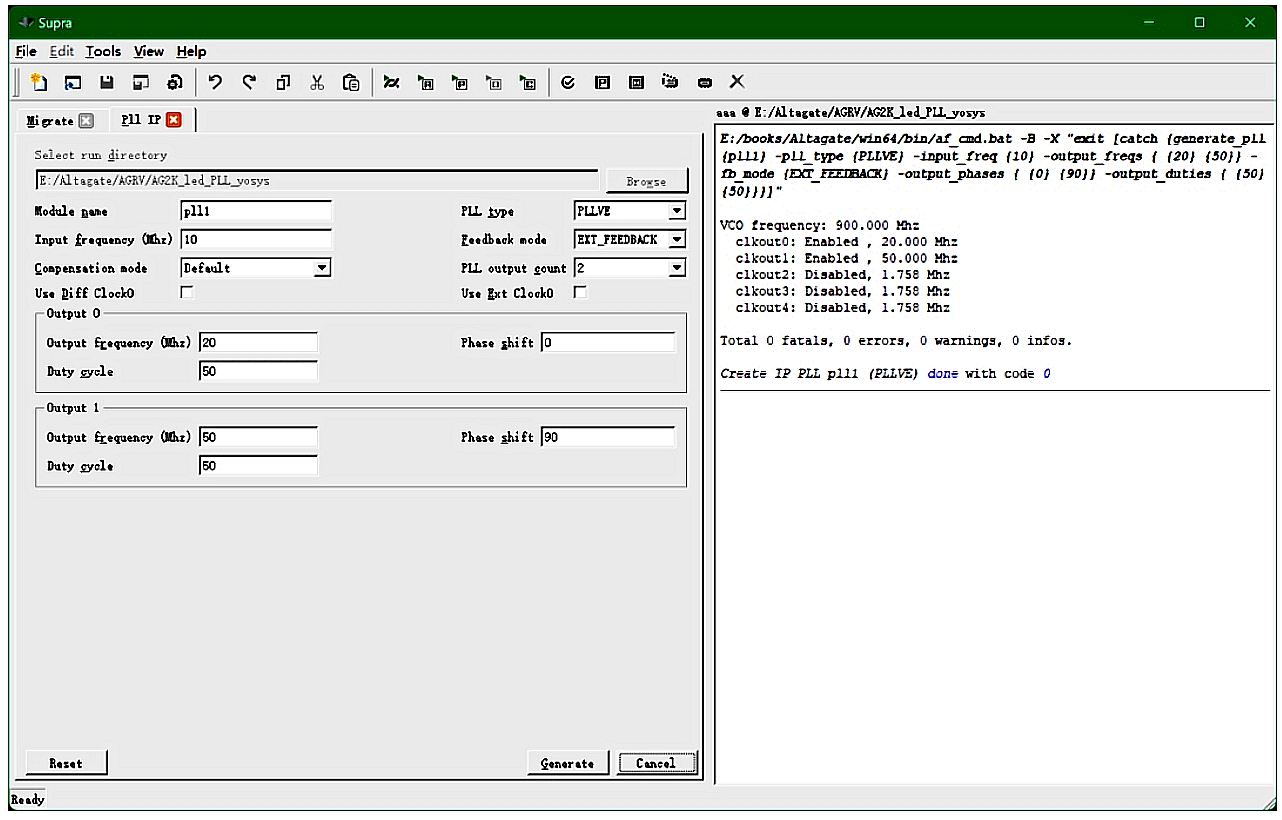
Task: Click the Module name field
Action: click(x=256, y=211)
